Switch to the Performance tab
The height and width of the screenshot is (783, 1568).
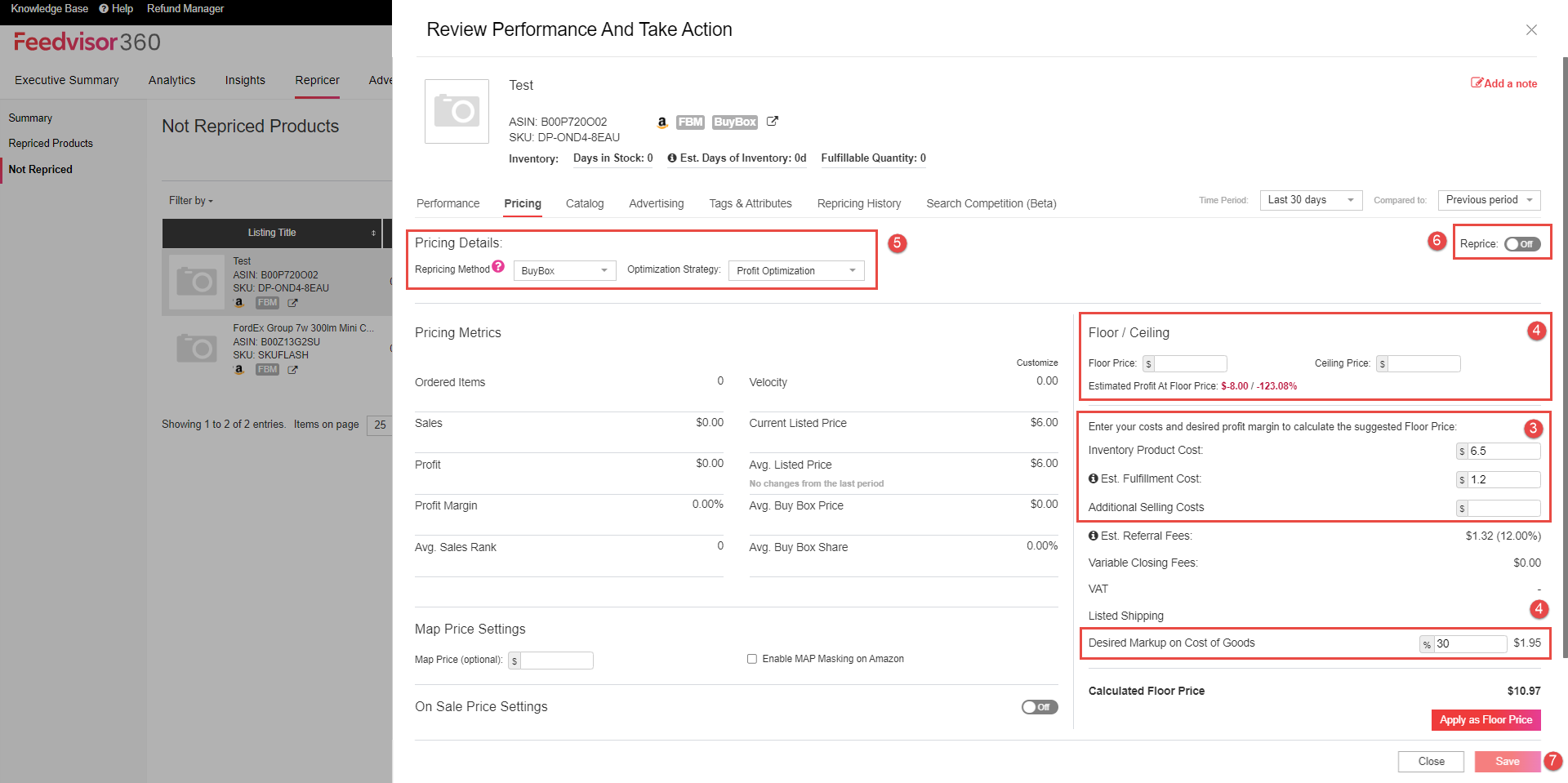coord(448,203)
